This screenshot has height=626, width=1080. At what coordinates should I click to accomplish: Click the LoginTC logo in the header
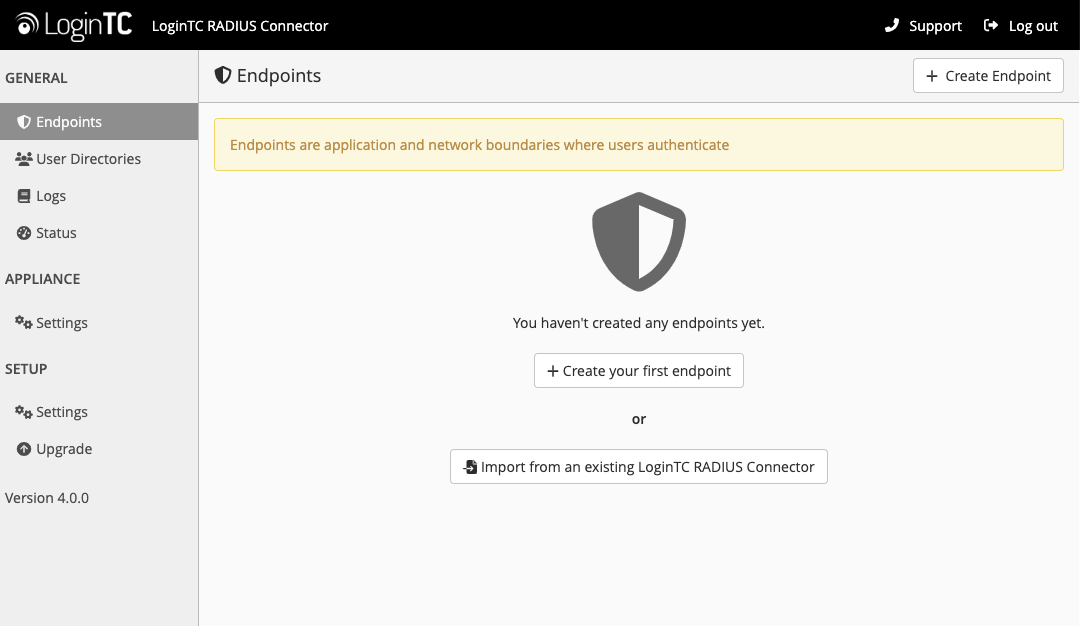pyautogui.click(x=74, y=25)
